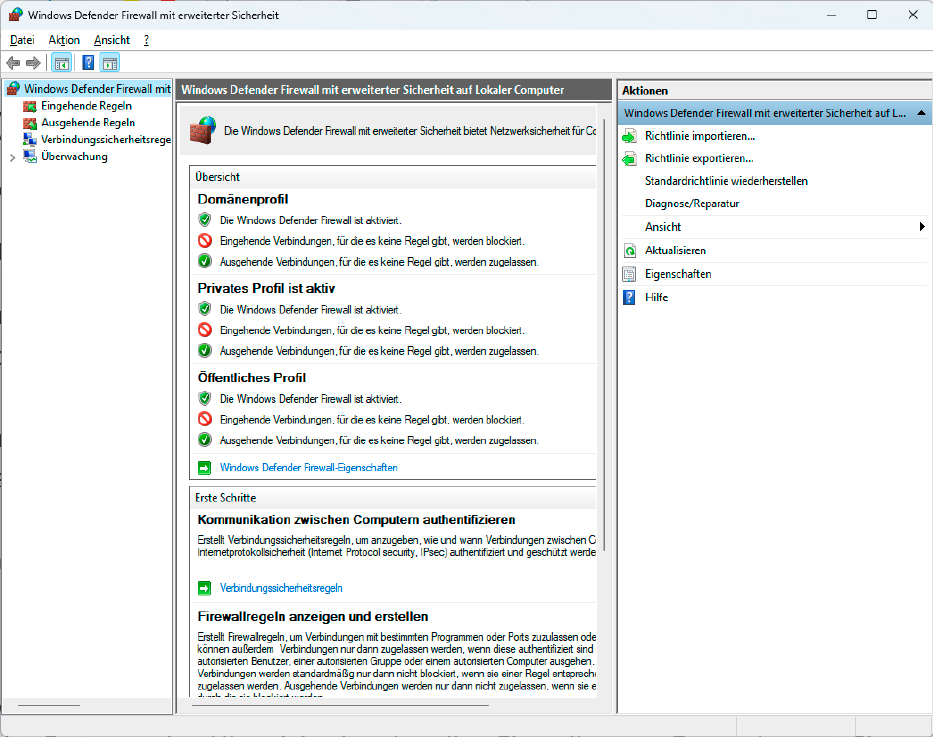This screenshot has width=933, height=737.
Task: Click the Privates Profil ist aktiv heading
Action: (266, 288)
